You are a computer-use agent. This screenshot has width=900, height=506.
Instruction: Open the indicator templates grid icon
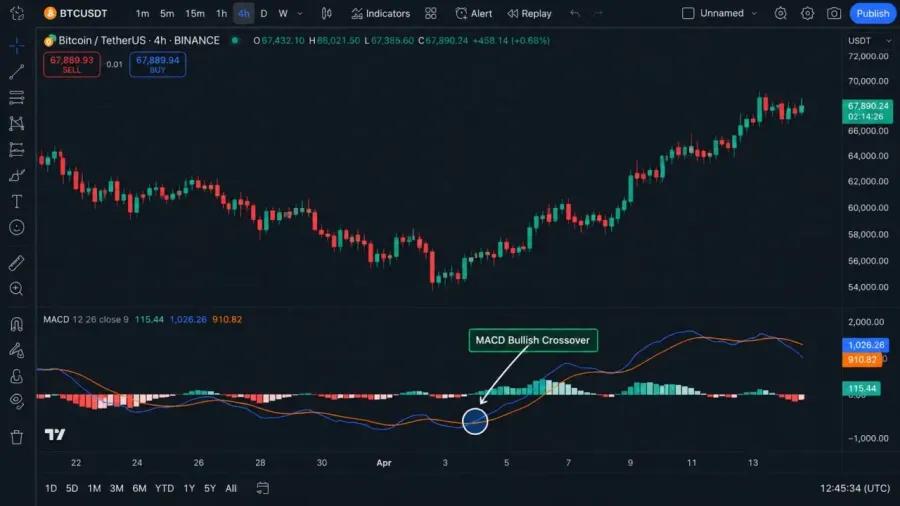(x=430, y=13)
